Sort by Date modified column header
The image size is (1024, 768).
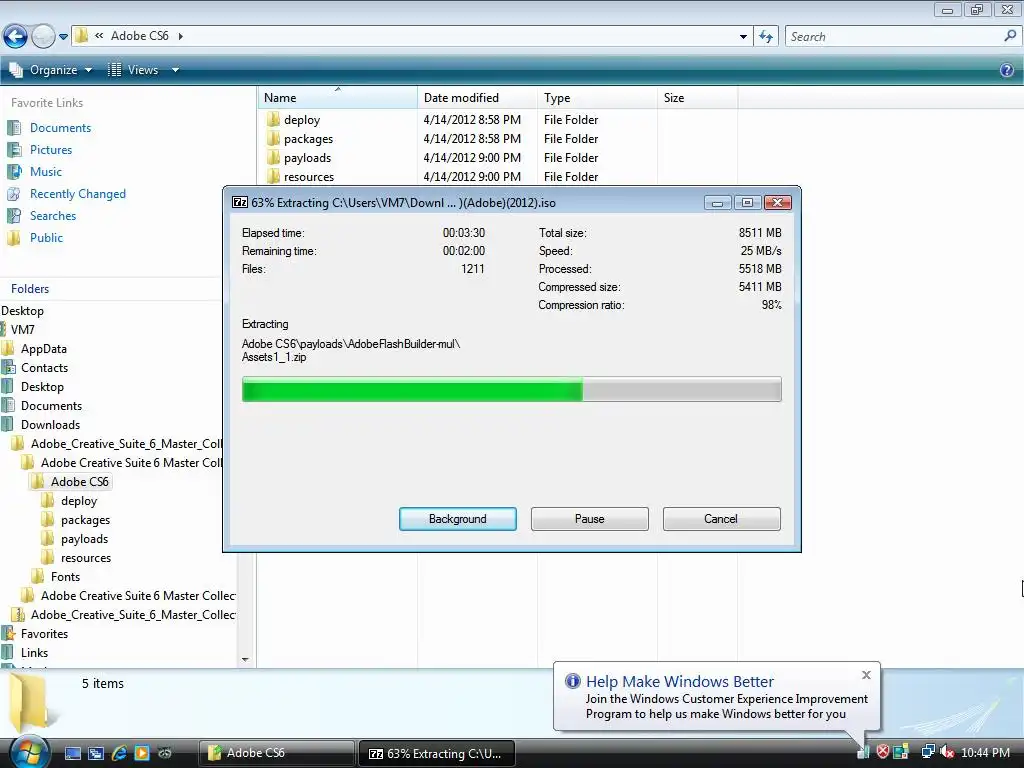pos(477,97)
